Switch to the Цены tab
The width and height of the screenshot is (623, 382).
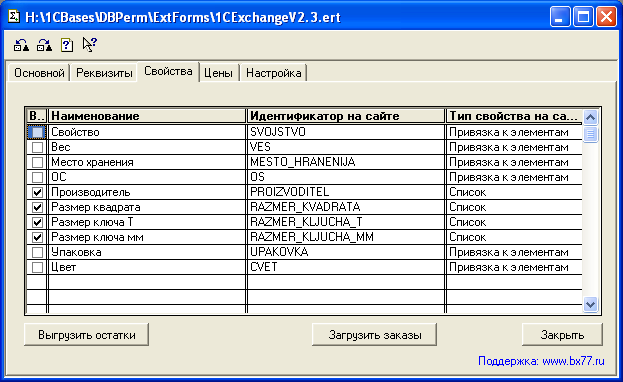click(218, 73)
